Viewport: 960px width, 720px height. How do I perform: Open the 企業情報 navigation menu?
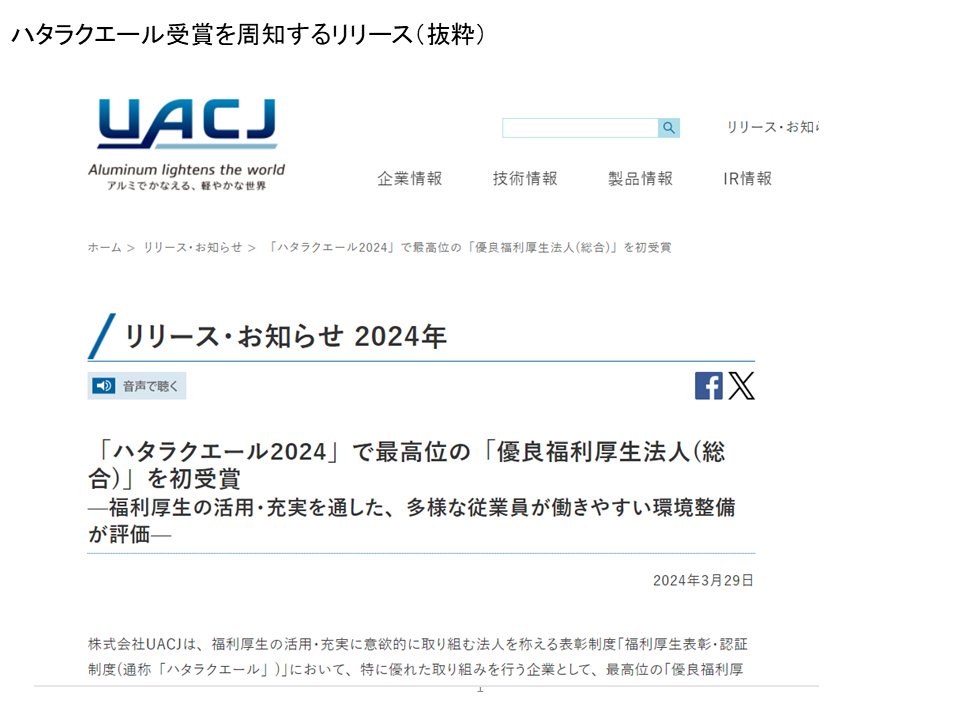point(409,179)
